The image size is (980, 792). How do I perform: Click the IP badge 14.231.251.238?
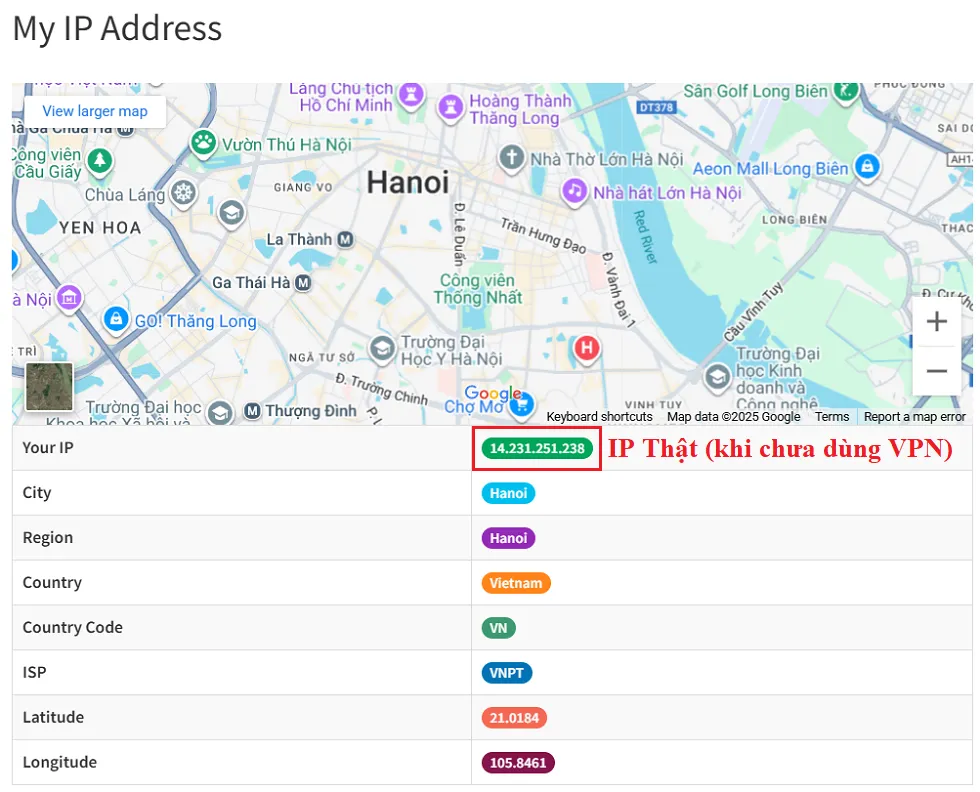537,448
